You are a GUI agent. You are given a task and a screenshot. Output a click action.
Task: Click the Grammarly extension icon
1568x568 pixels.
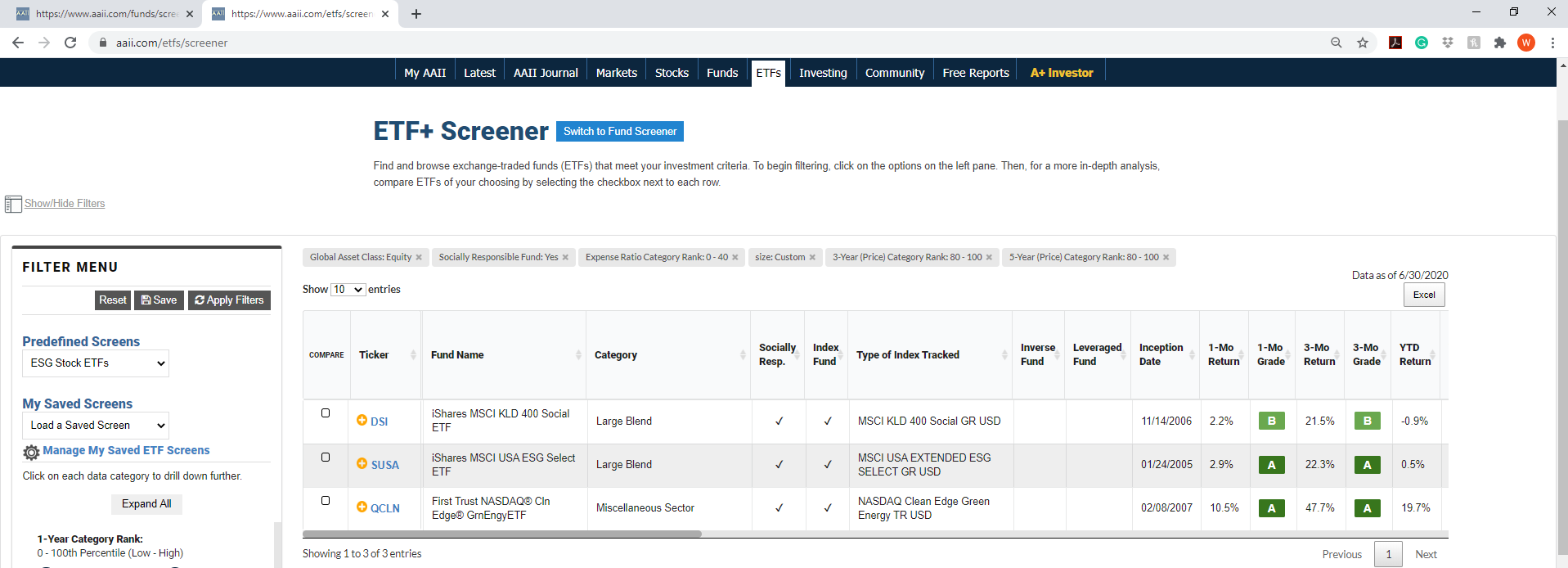coord(1422,43)
